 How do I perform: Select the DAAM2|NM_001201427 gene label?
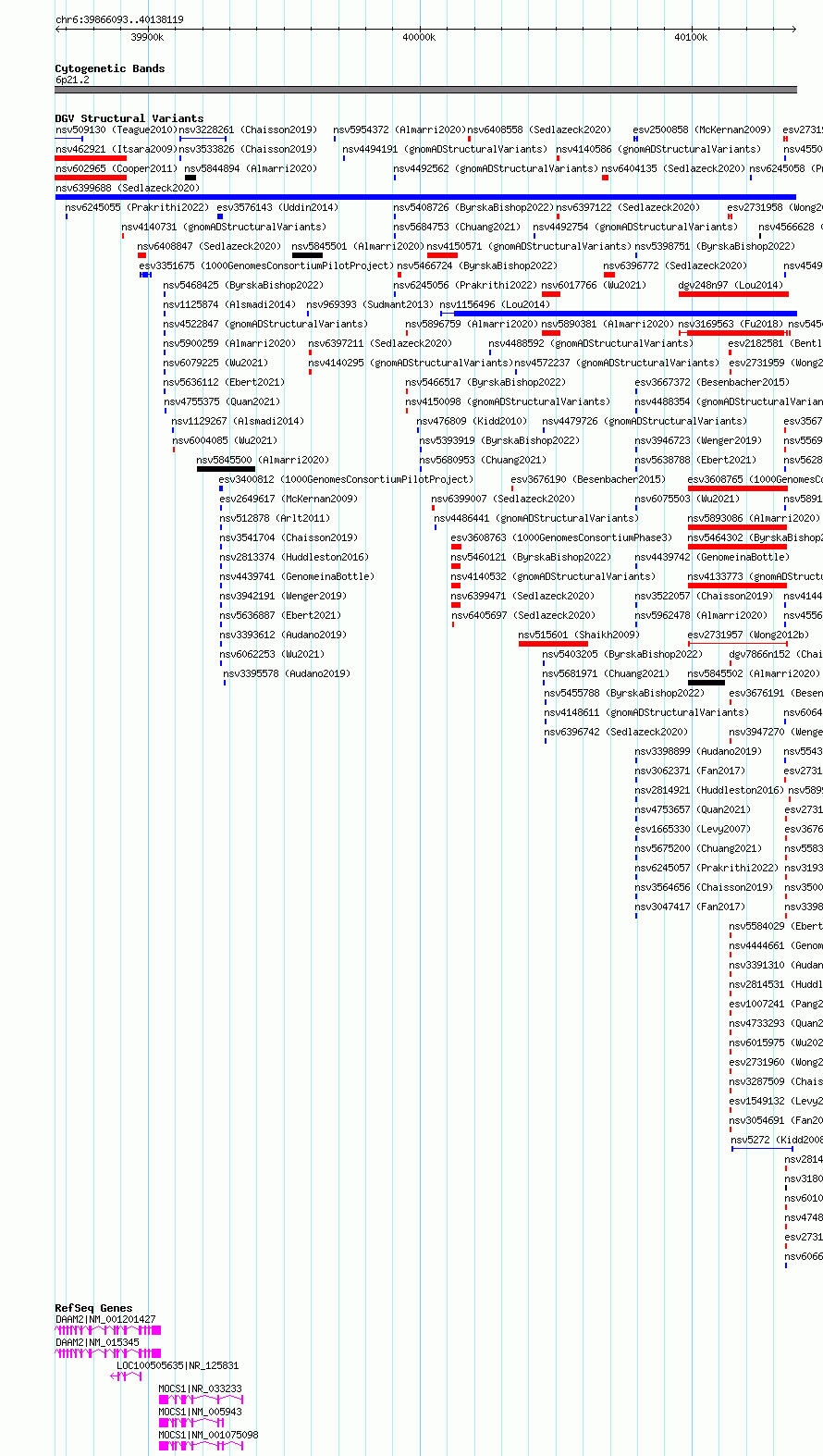pyautogui.click(x=105, y=1319)
